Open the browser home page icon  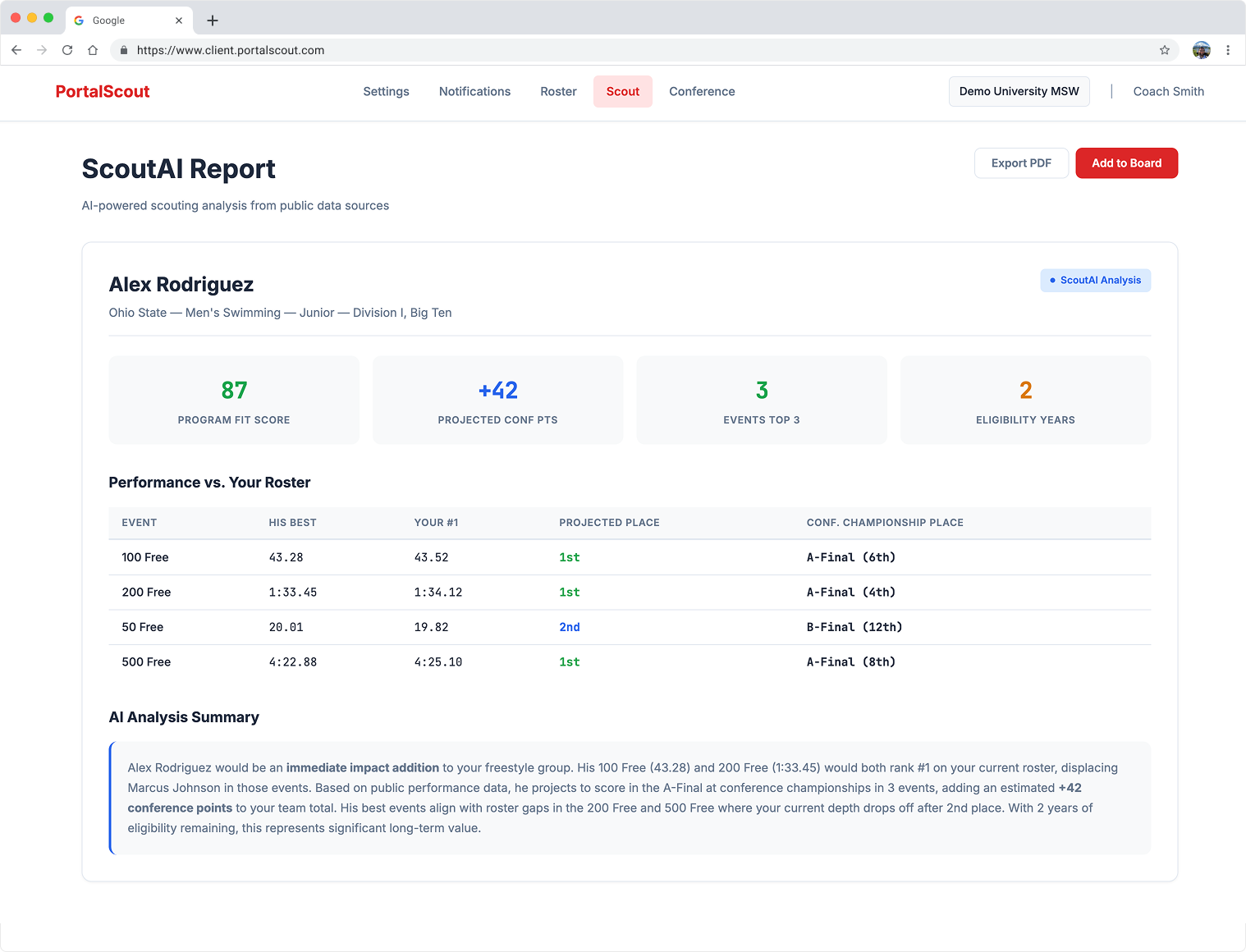click(x=93, y=50)
